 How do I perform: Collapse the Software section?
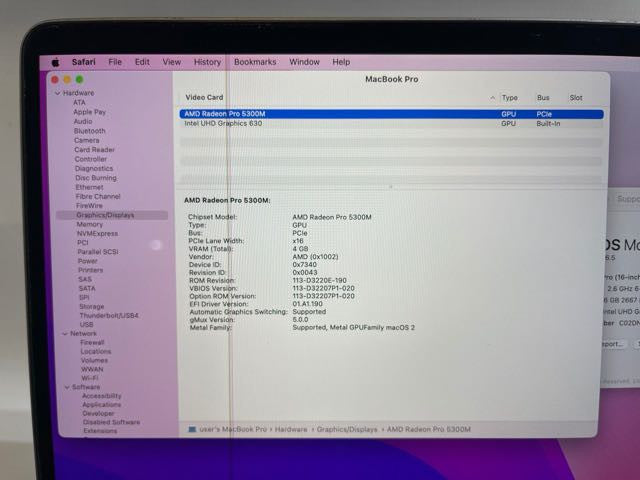click(x=67, y=387)
